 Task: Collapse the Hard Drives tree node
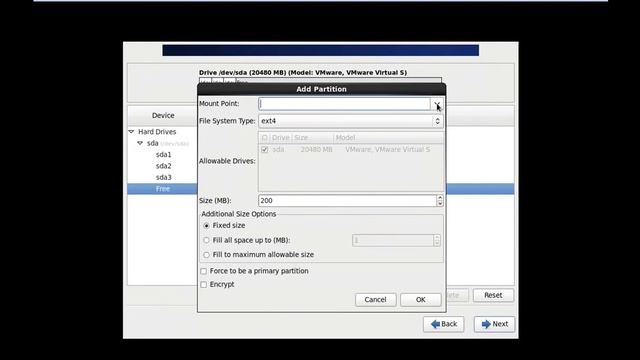(x=131, y=132)
